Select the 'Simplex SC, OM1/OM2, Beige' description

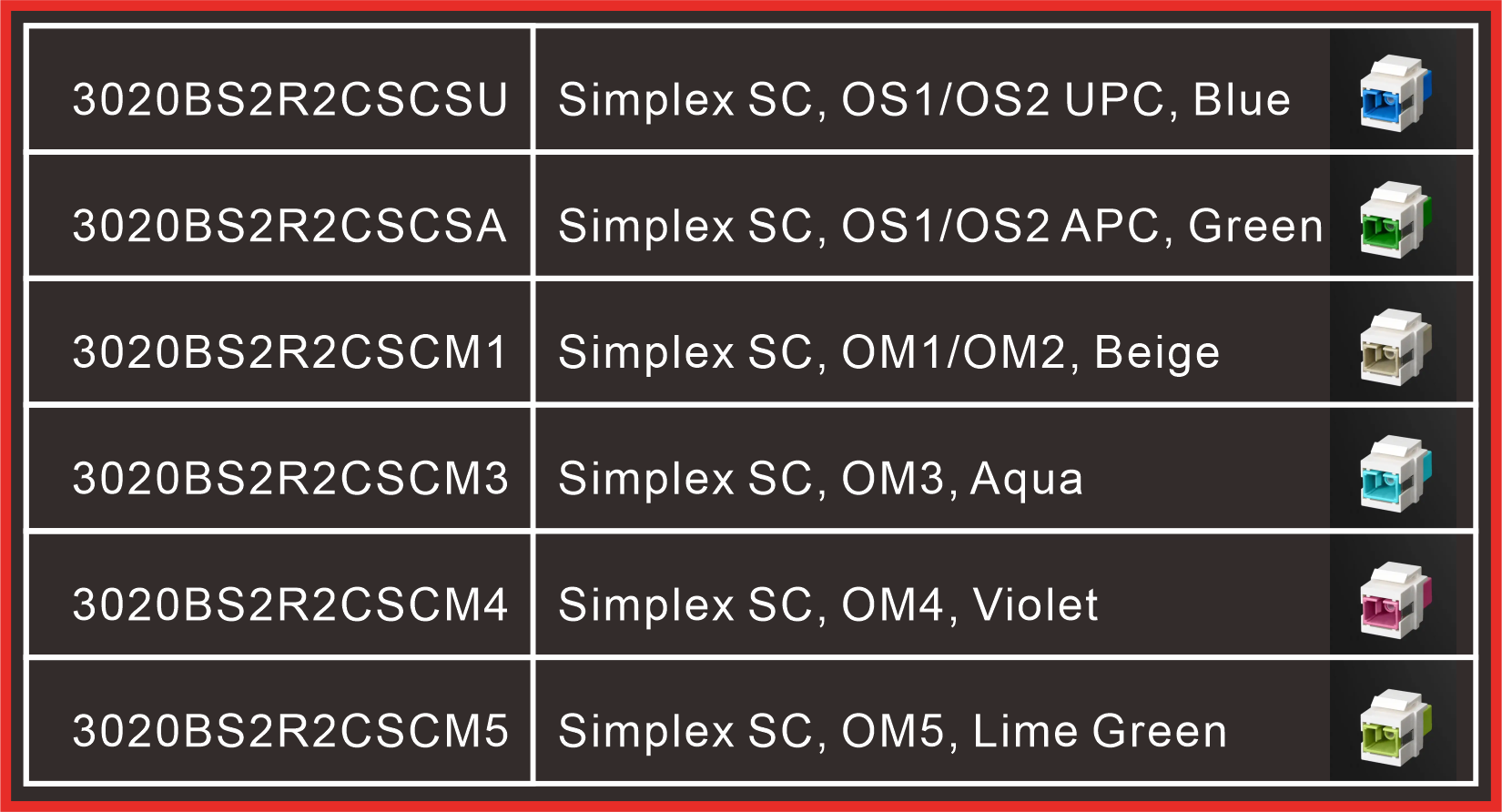pyautogui.click(x=888, y=352)
